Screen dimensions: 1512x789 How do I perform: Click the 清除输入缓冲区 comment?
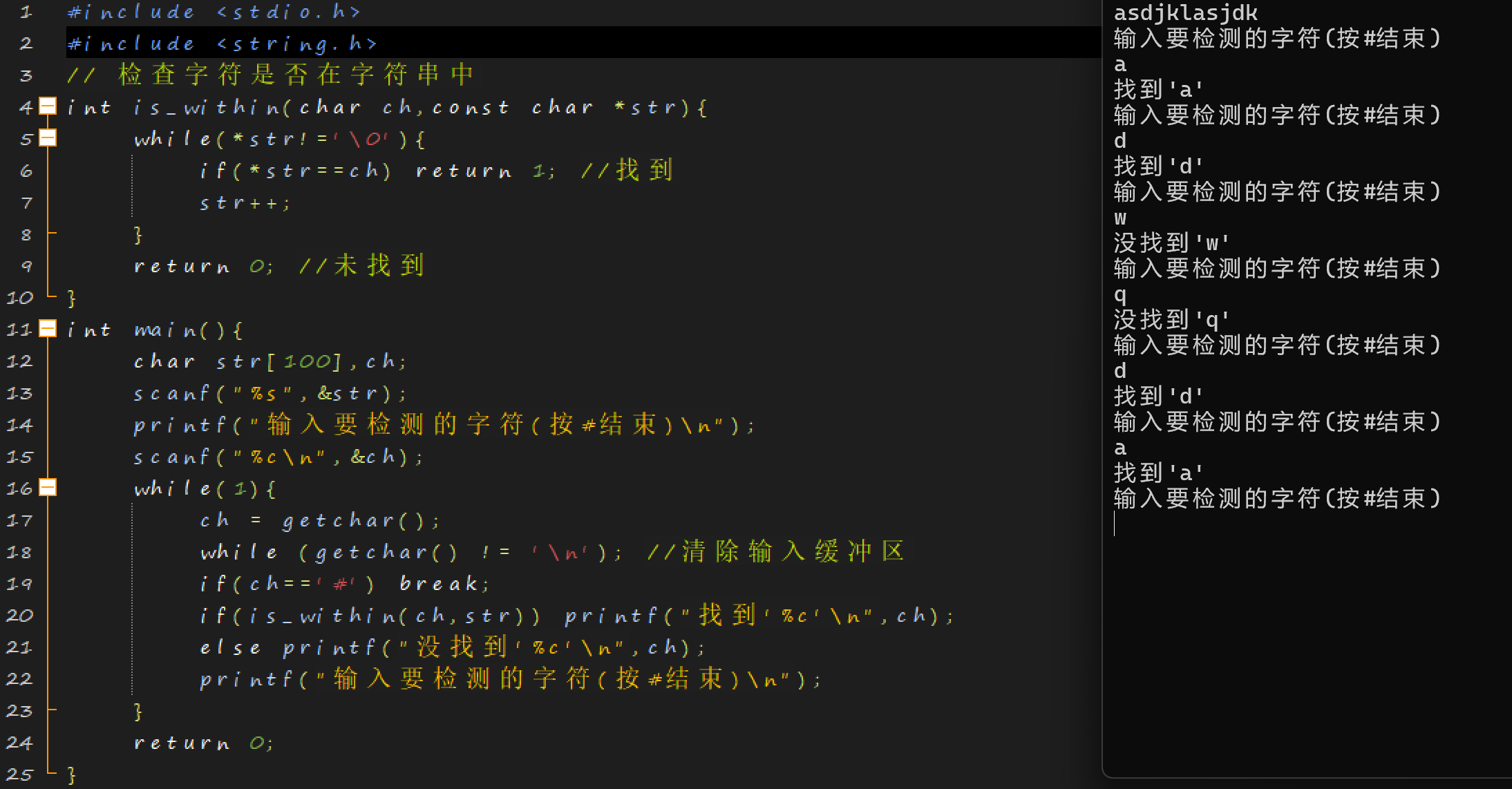coord(791,551)
